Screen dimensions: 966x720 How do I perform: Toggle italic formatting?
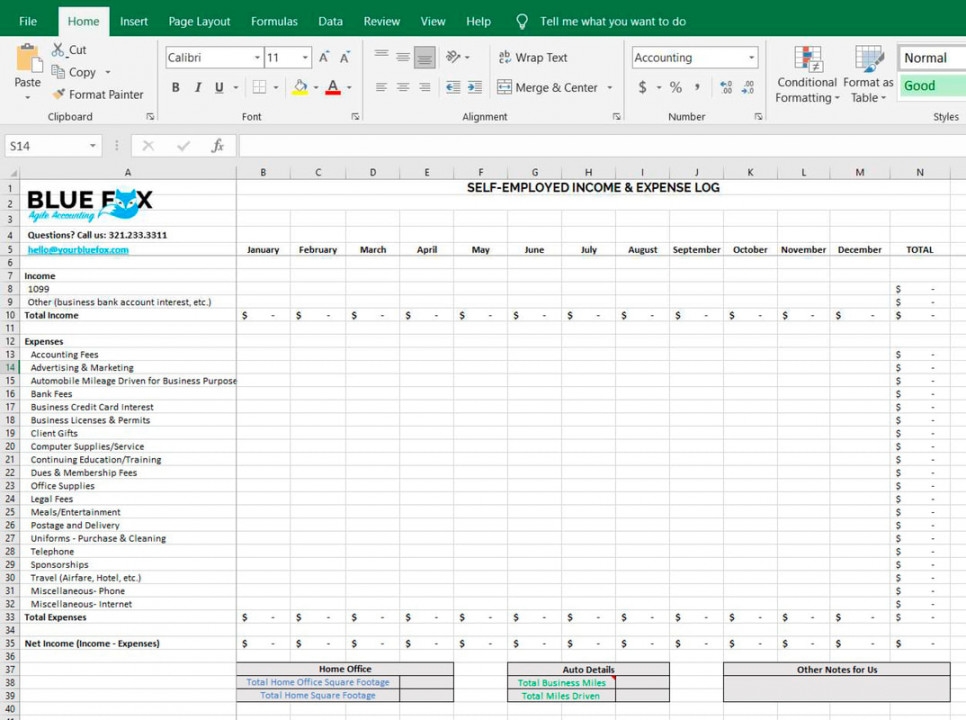pos(196,88)
